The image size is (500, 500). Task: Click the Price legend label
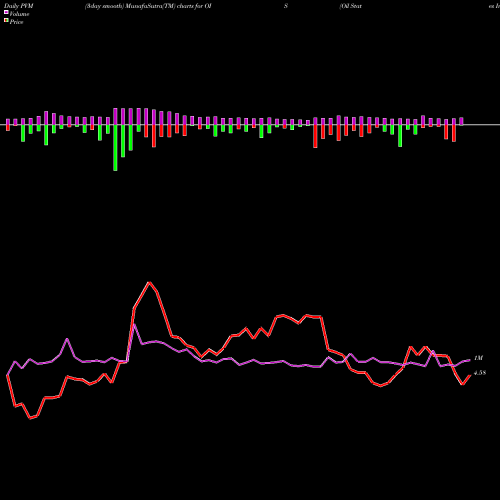pos(16,22)
